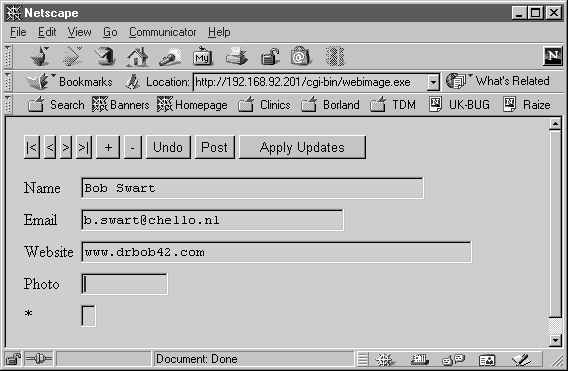Click the Shop bag icon
568x371 pixels.
point(300,57)
